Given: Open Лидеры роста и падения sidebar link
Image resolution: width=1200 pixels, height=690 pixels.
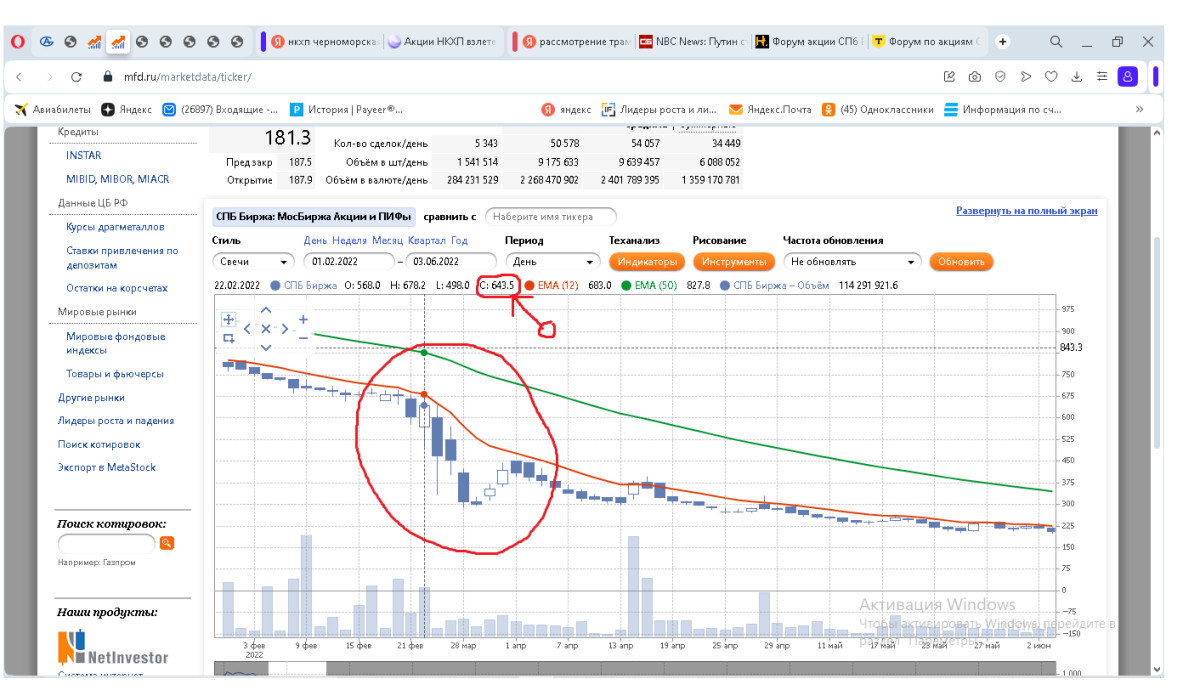Looking at the screenshot, I should tap(116, 421).
